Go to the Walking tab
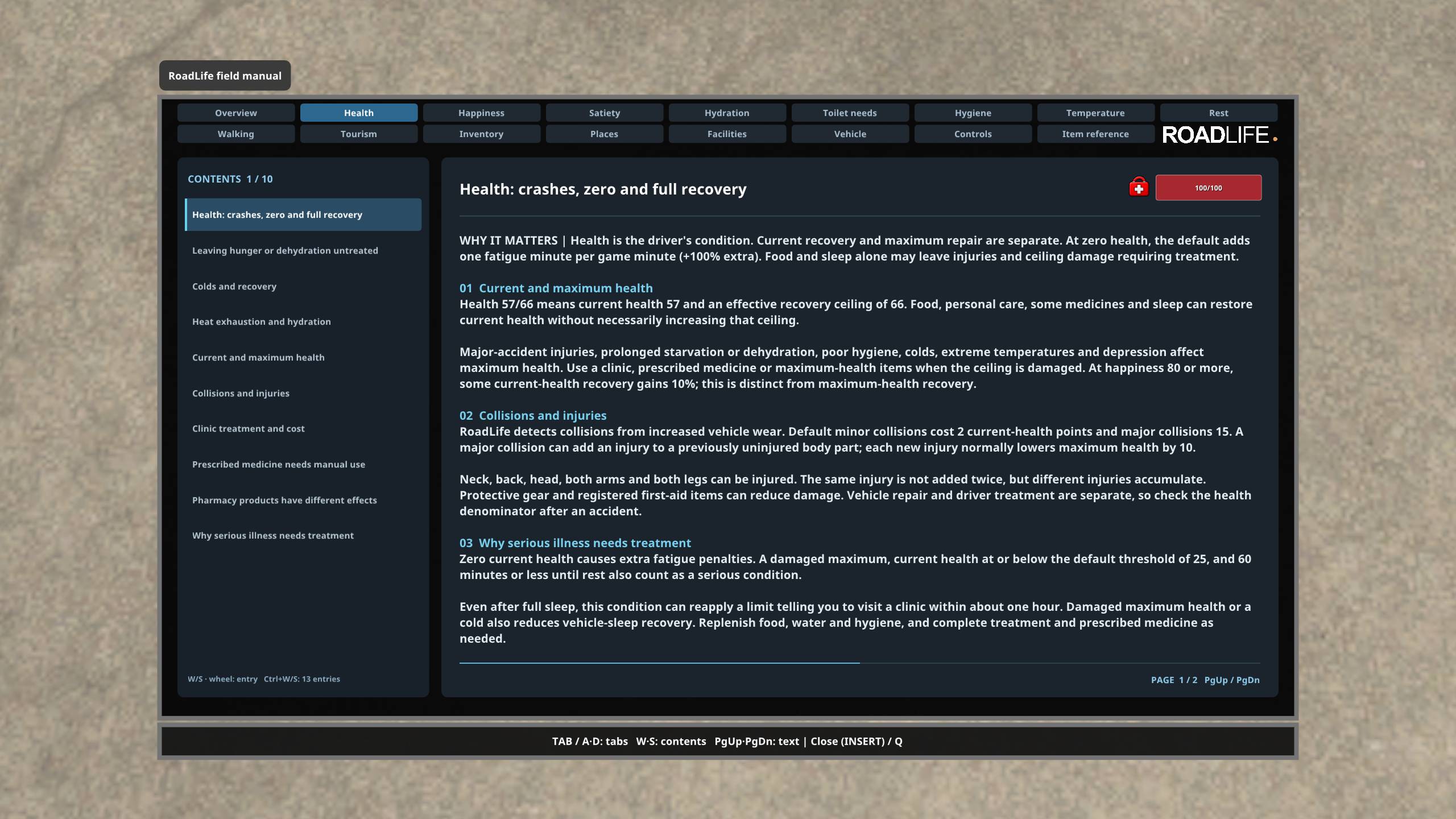This screenshot has width=1456, height=819. tap(236, 134)
